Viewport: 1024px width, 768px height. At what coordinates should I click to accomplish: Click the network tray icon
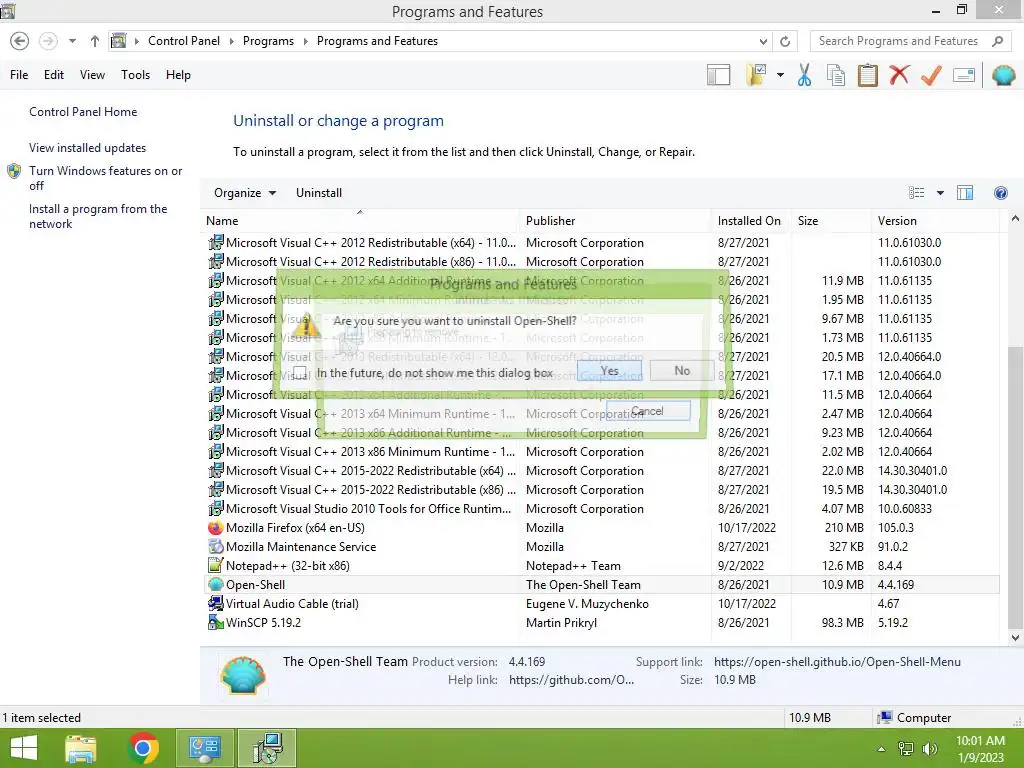point(906,749)
